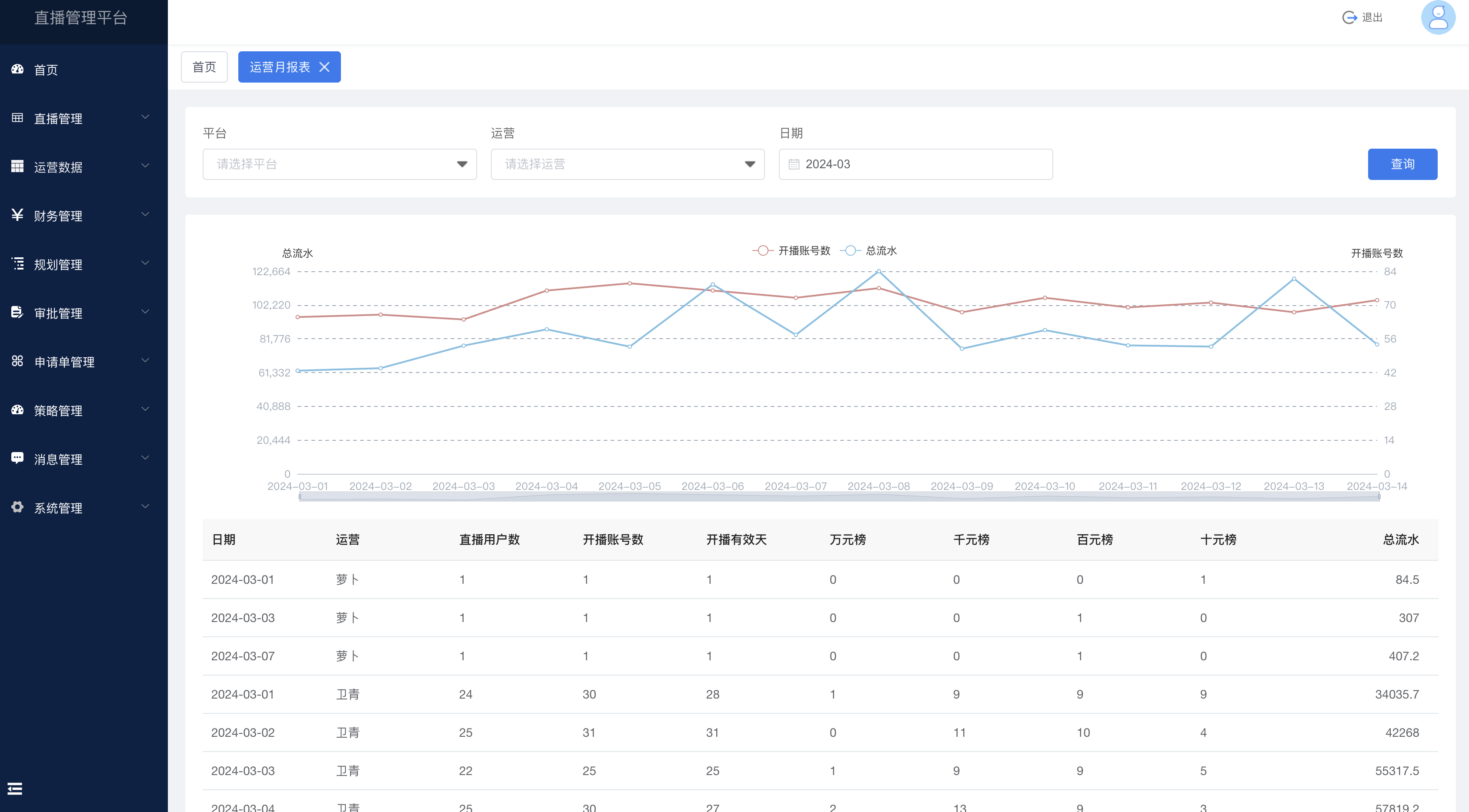Click left handle of chart zoom slider
Screen dimensions: 1469x812
click(x=300, y=497)
